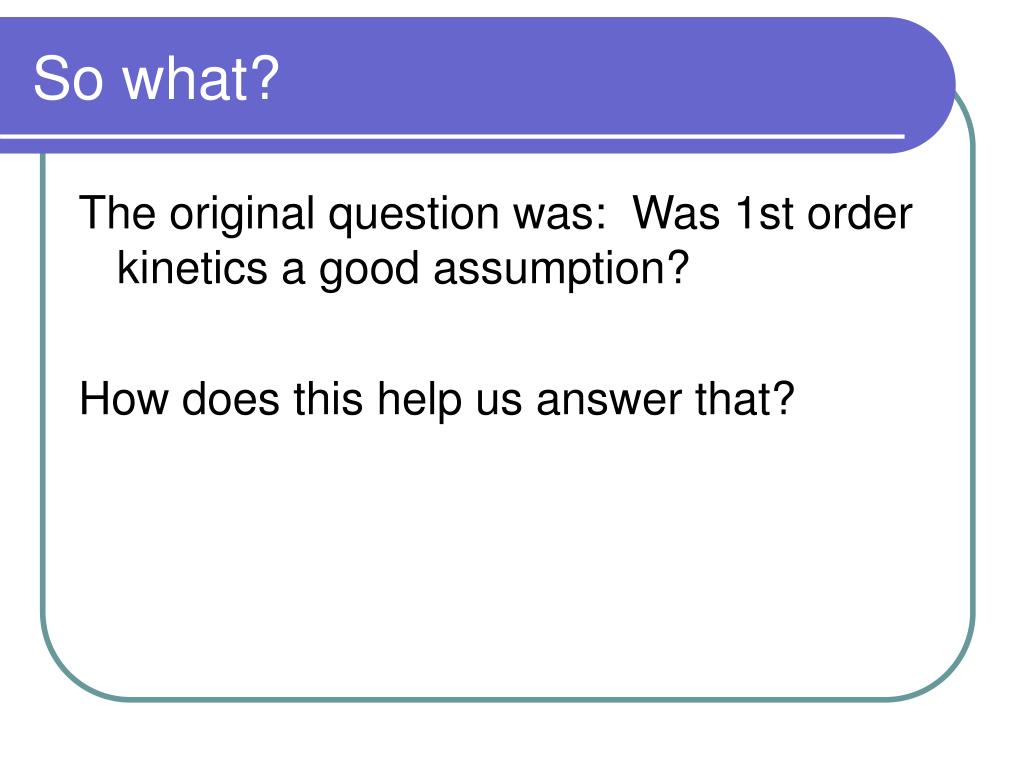
Task: Click the word "question" in the body text
Action: coord(413,216)
